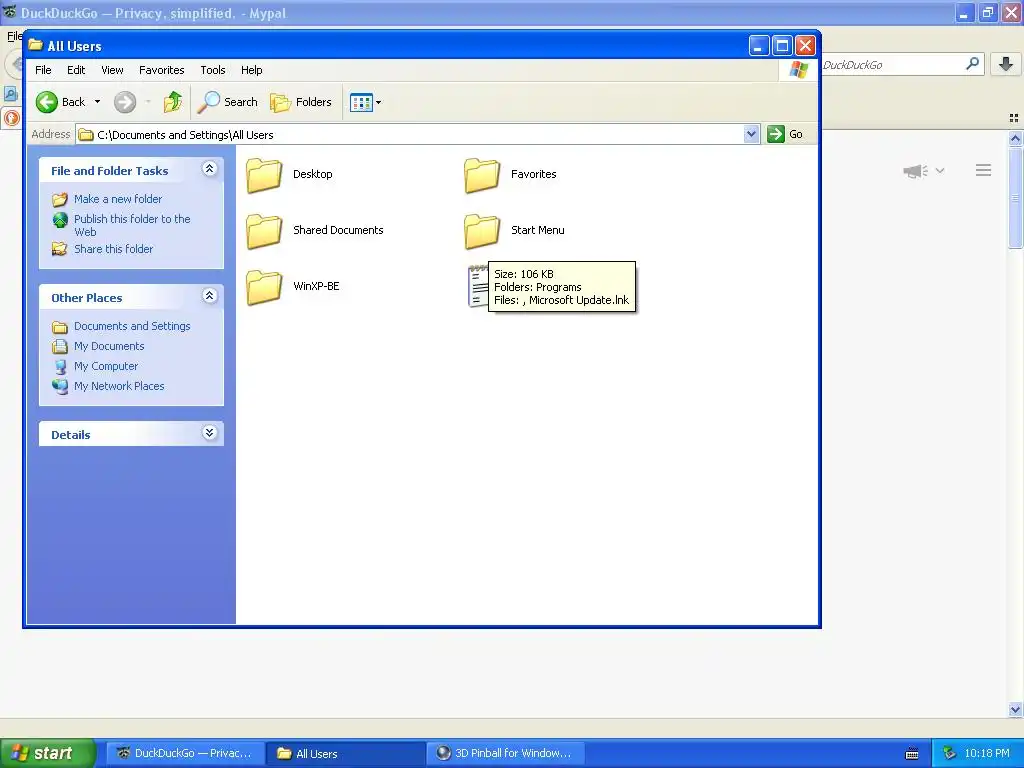Viewport: 1024px width, 768px height.
Task: Open the dropdown next to megaphone icon
Action: 940,170
